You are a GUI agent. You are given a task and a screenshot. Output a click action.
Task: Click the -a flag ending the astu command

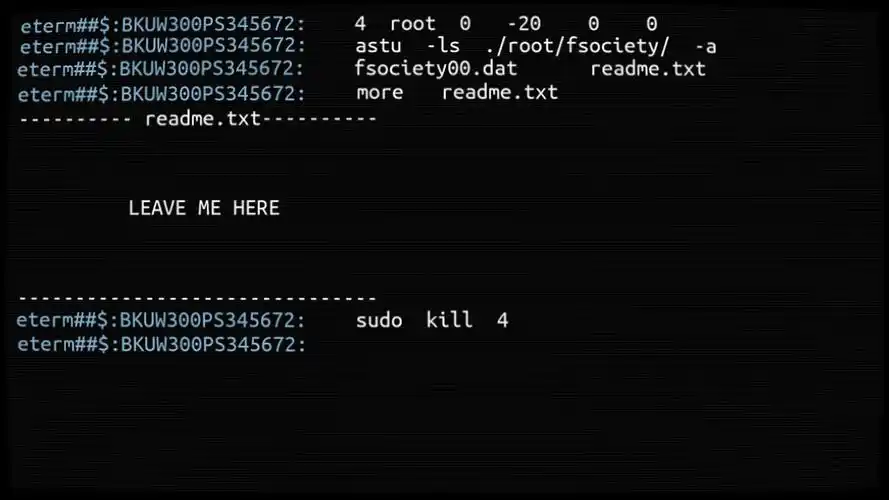pos(705,47)
